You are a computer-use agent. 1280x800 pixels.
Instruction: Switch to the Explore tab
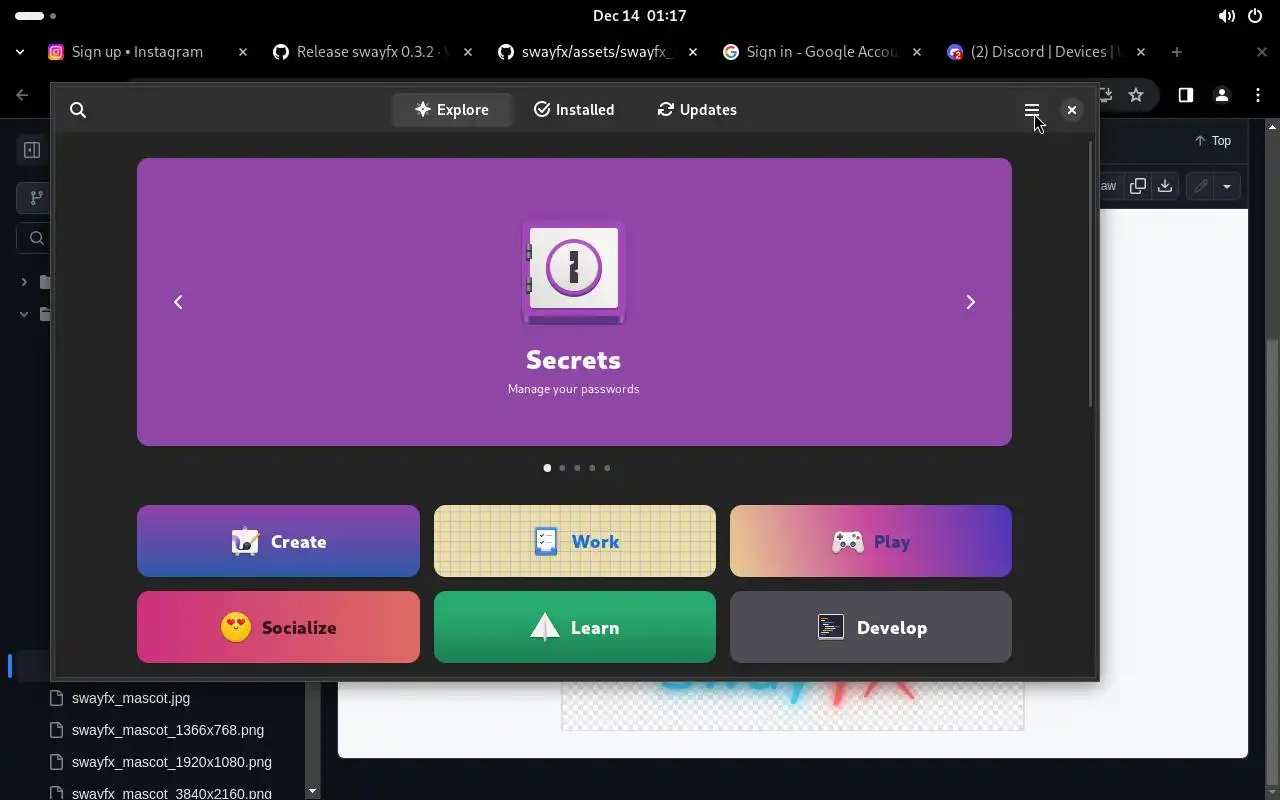click(452, 110)
